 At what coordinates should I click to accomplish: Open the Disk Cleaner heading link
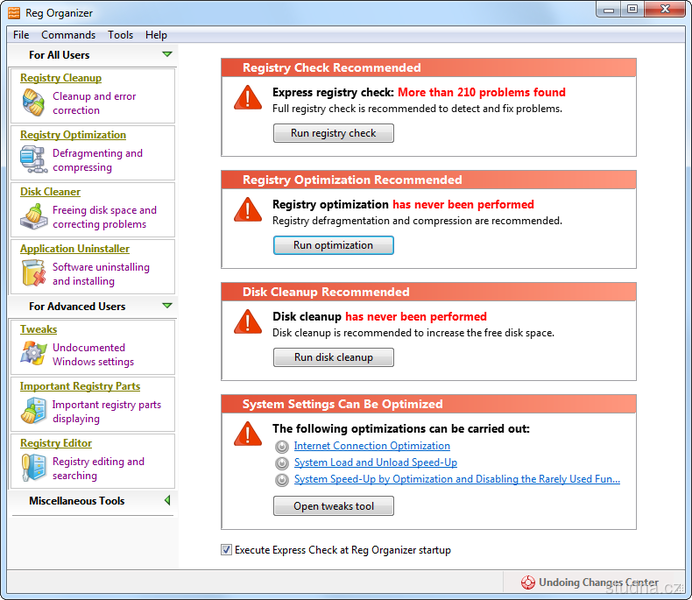[x=50, y=191]
